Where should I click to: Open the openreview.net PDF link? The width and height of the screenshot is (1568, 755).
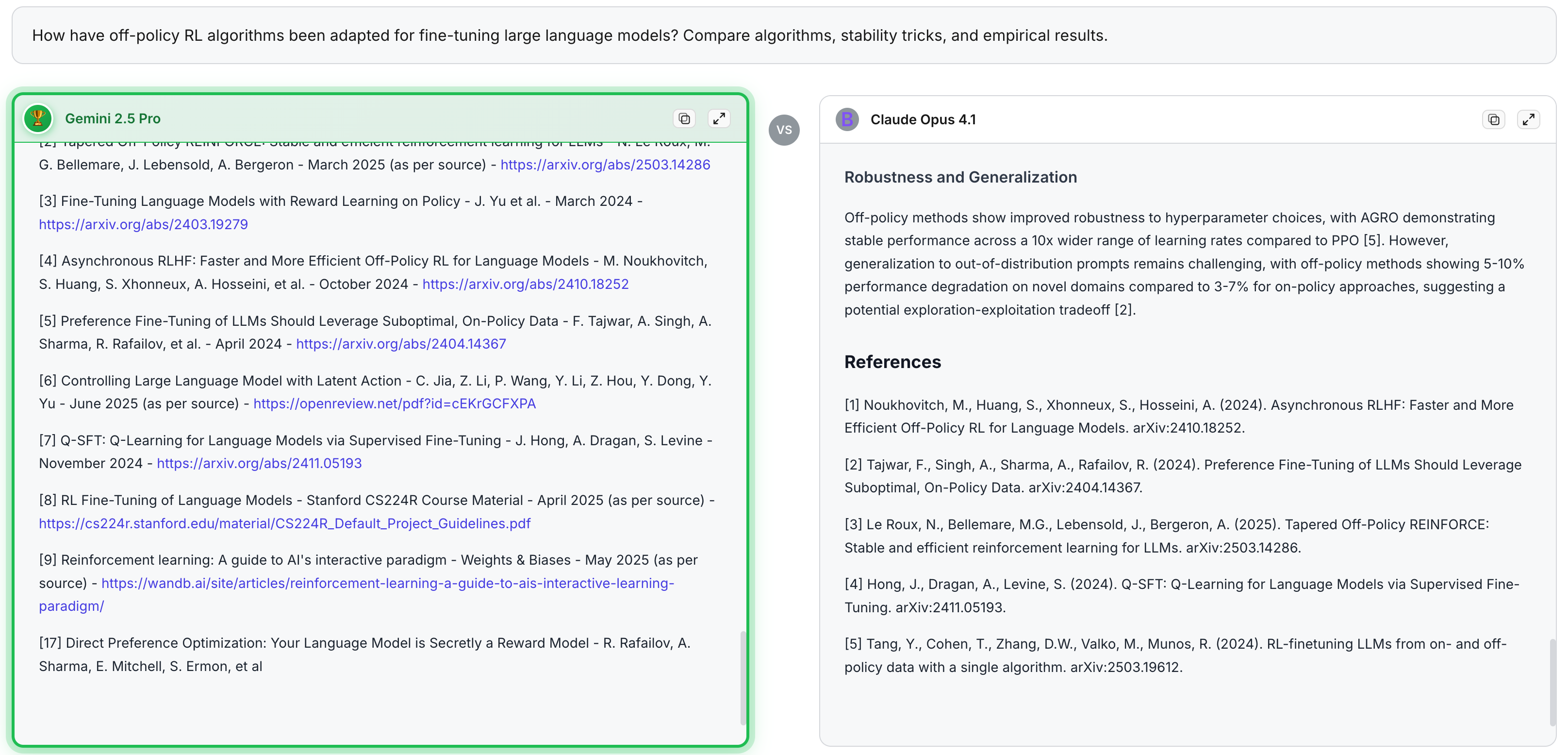coord(395,403)
